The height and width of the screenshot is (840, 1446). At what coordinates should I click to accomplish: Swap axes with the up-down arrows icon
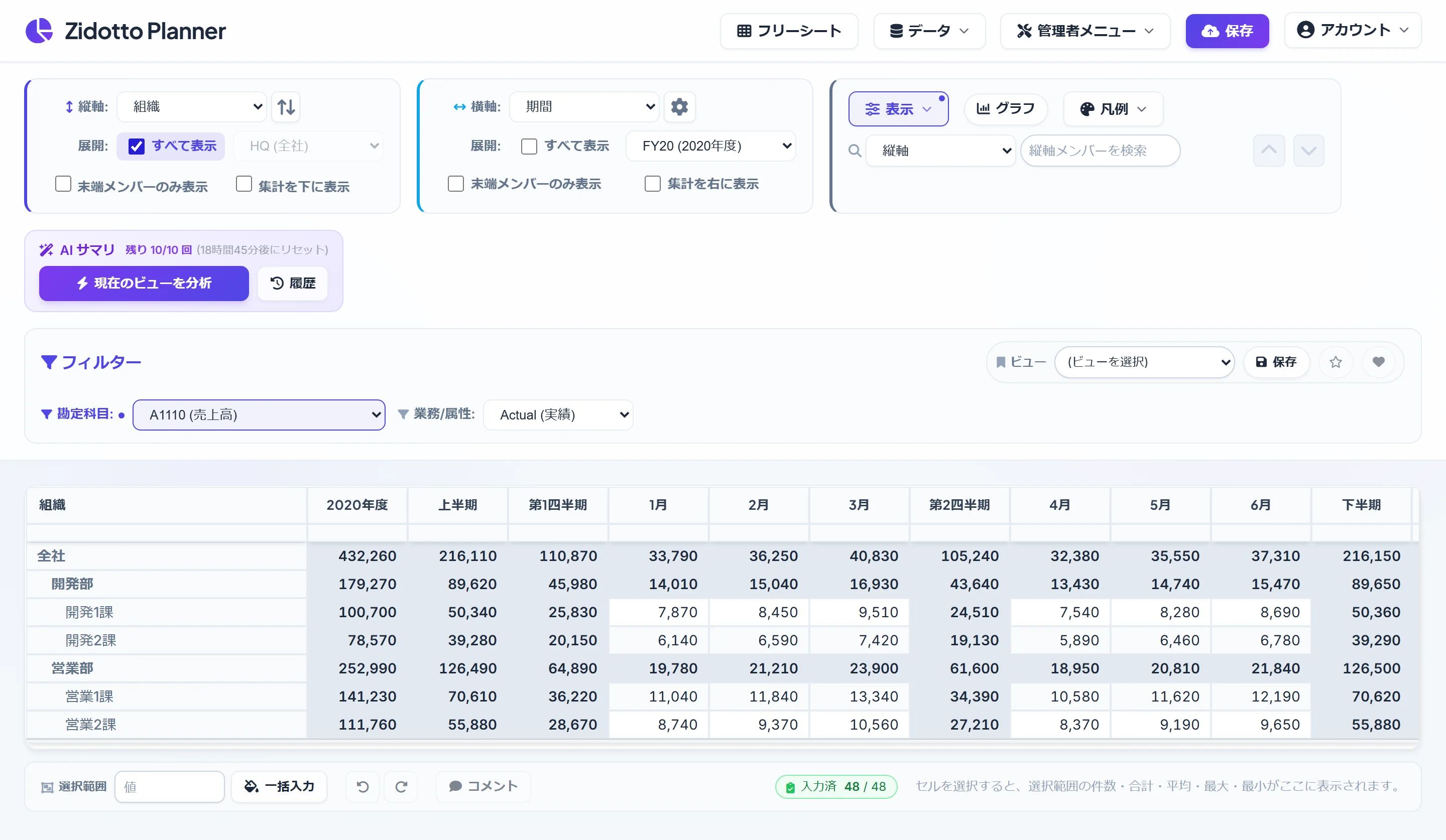pyautogui.click(x=286, y=107)
